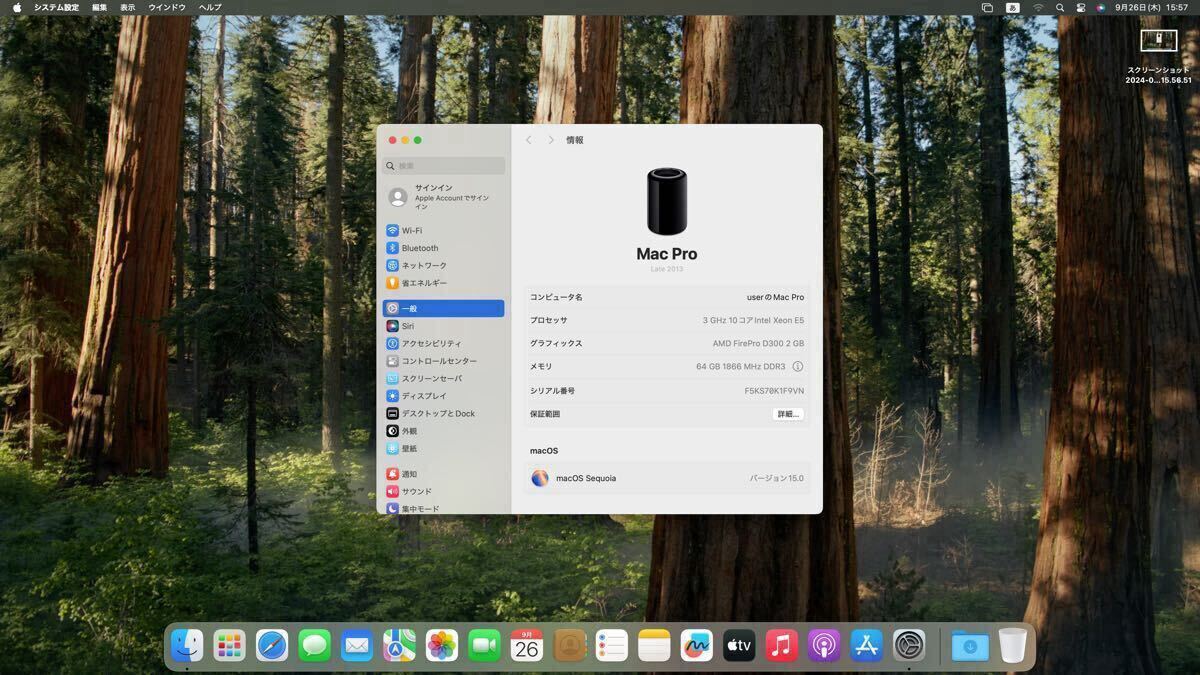Select ディスプレイ in the settings sidebar
Screen dimensions: 1200x675
[443, 396]
